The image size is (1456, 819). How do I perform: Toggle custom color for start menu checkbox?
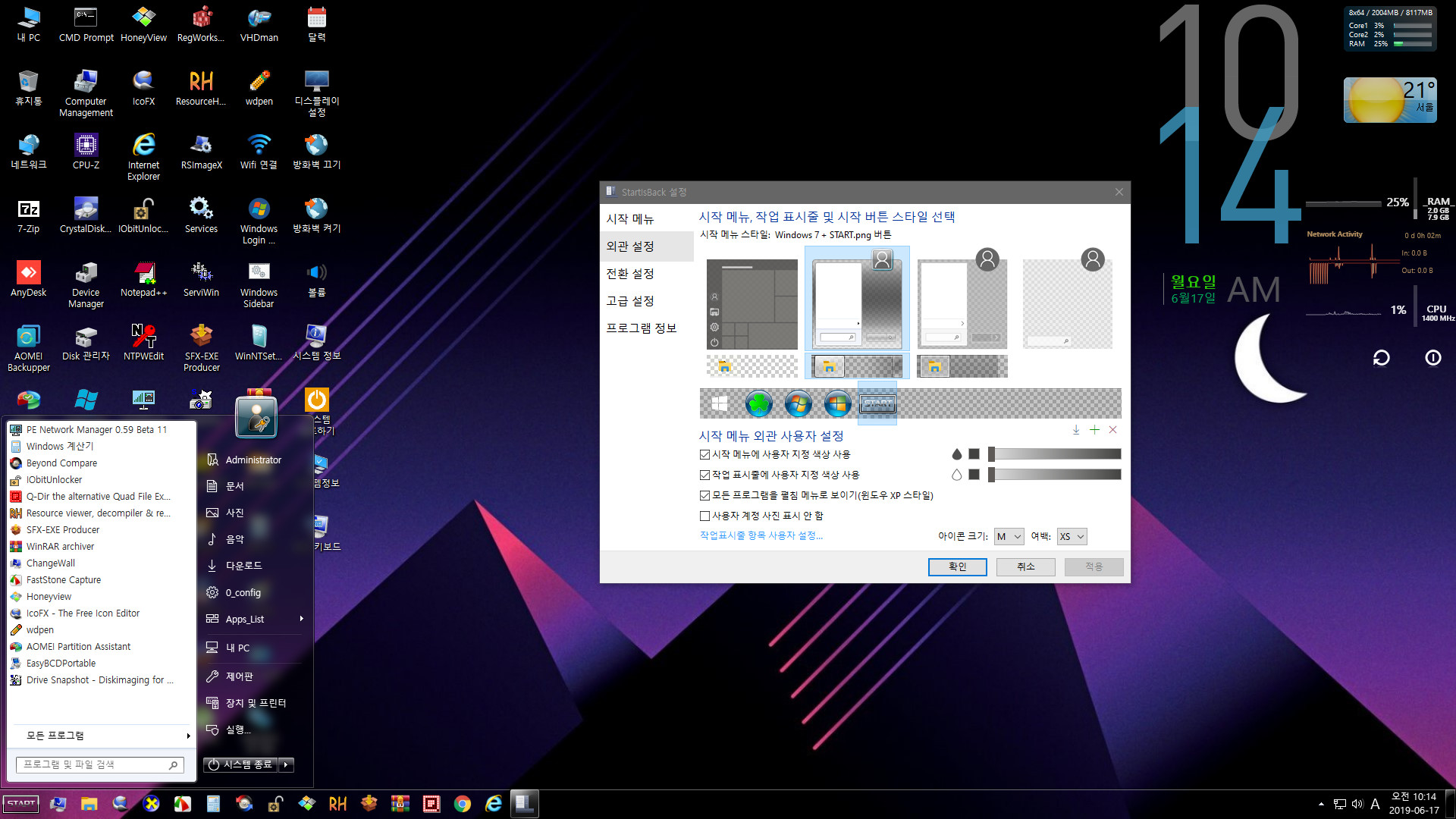pos(704,454)
